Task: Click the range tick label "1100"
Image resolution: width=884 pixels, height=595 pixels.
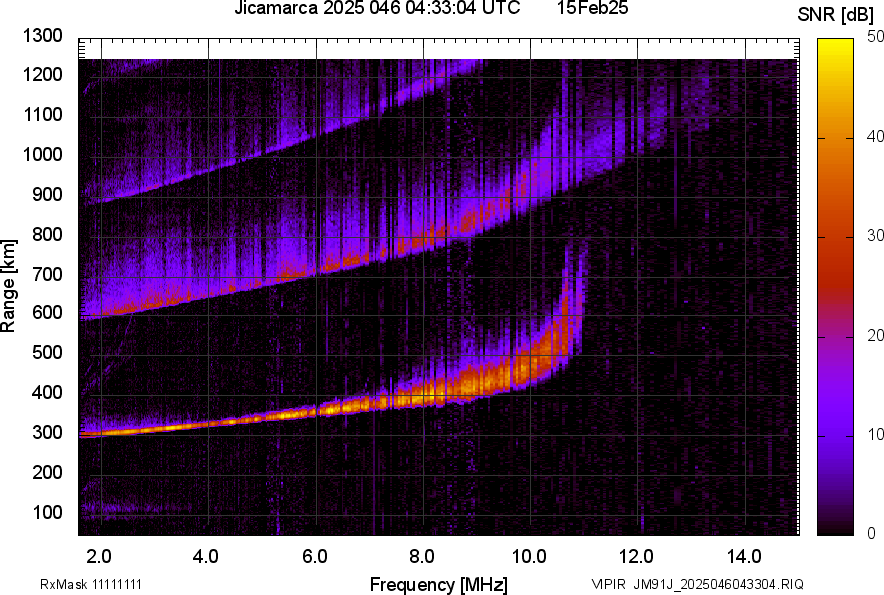Action: [42, 114]
